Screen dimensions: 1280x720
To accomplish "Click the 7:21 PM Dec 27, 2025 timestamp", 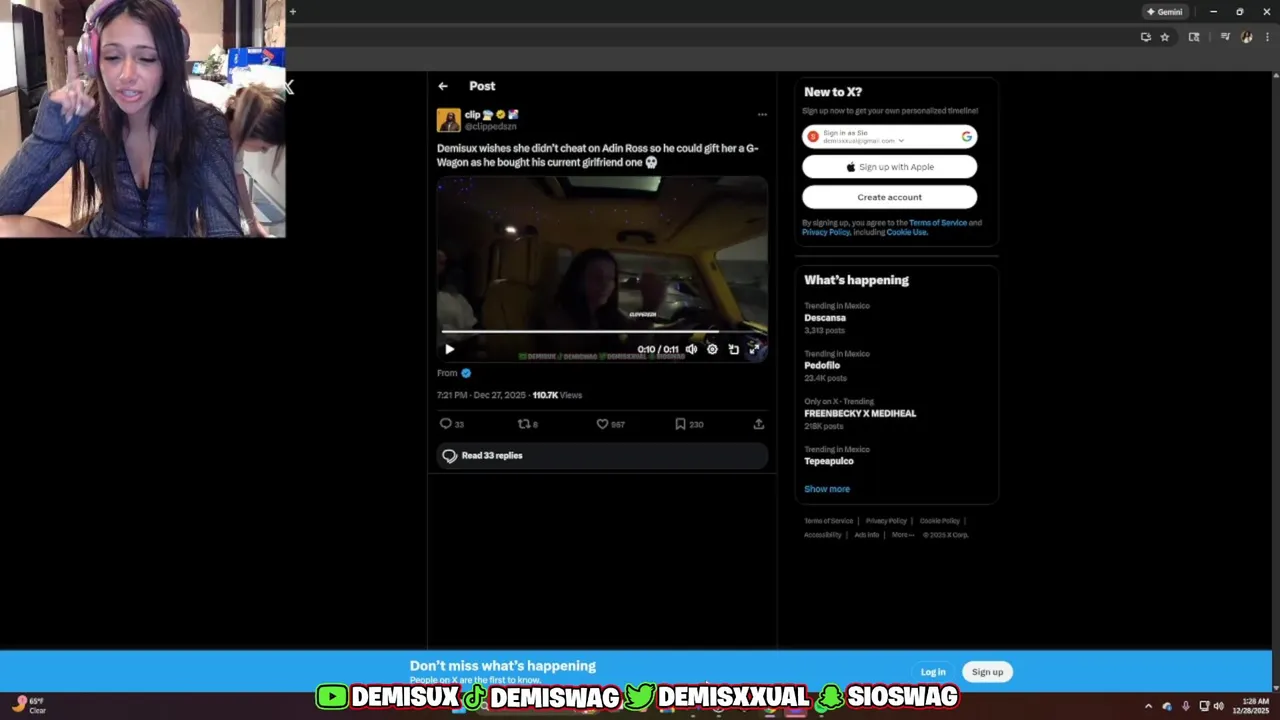I will [x=481, y=395].
